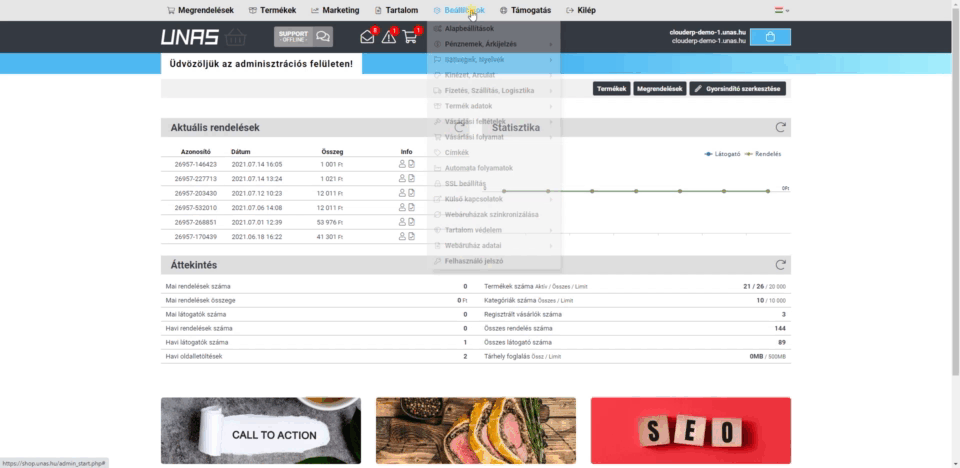Open the Call to Action thumbnail
The height and width of the screenshot is (468, 960).
(x=260, y=431)
